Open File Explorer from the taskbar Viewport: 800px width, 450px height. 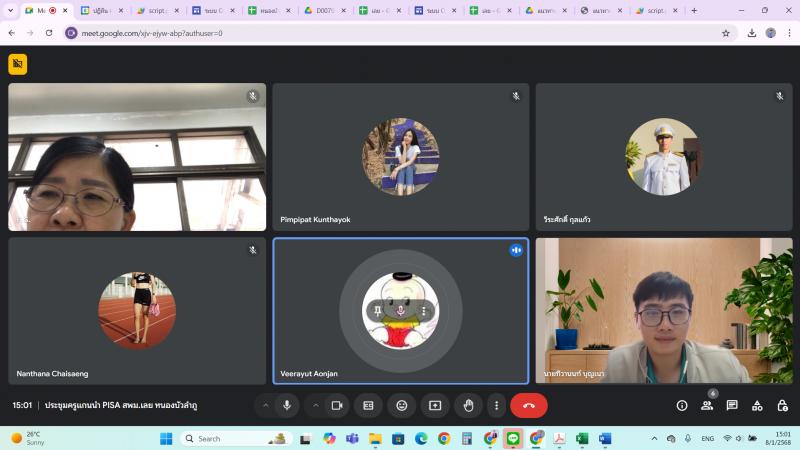coord(376,439)
